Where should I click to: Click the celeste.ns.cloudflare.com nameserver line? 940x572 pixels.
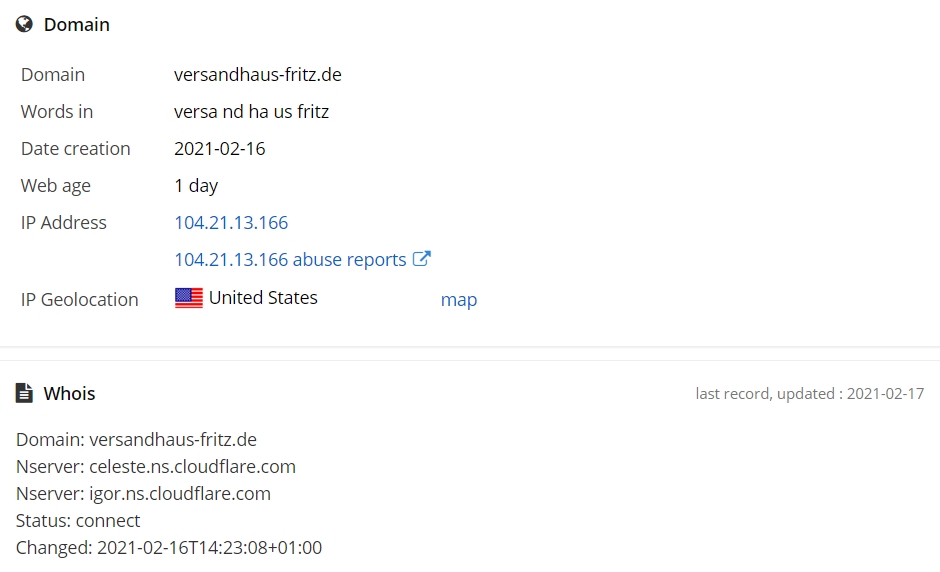(x=156, y=466)
